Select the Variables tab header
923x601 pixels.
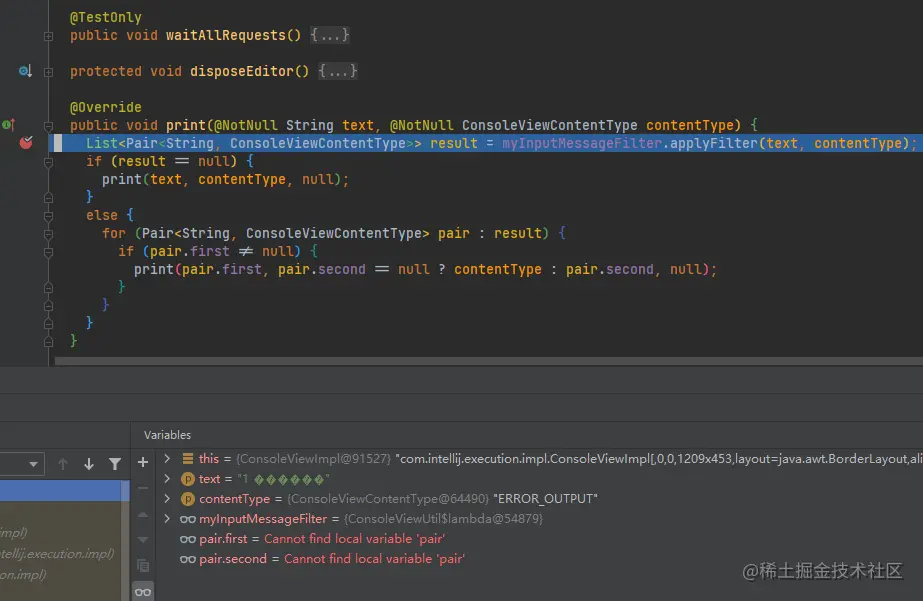[x=167, y=435]
